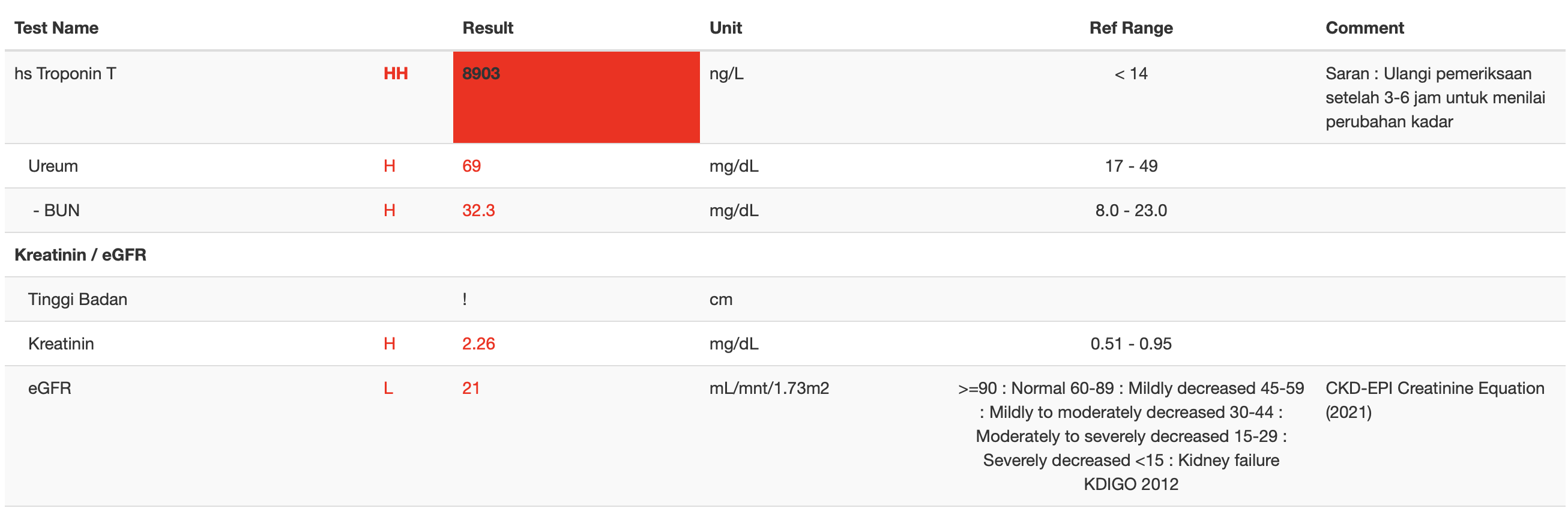The image size is (1568, 514).
Task: Click the Ref Range column header
Action: (1130, 28)
